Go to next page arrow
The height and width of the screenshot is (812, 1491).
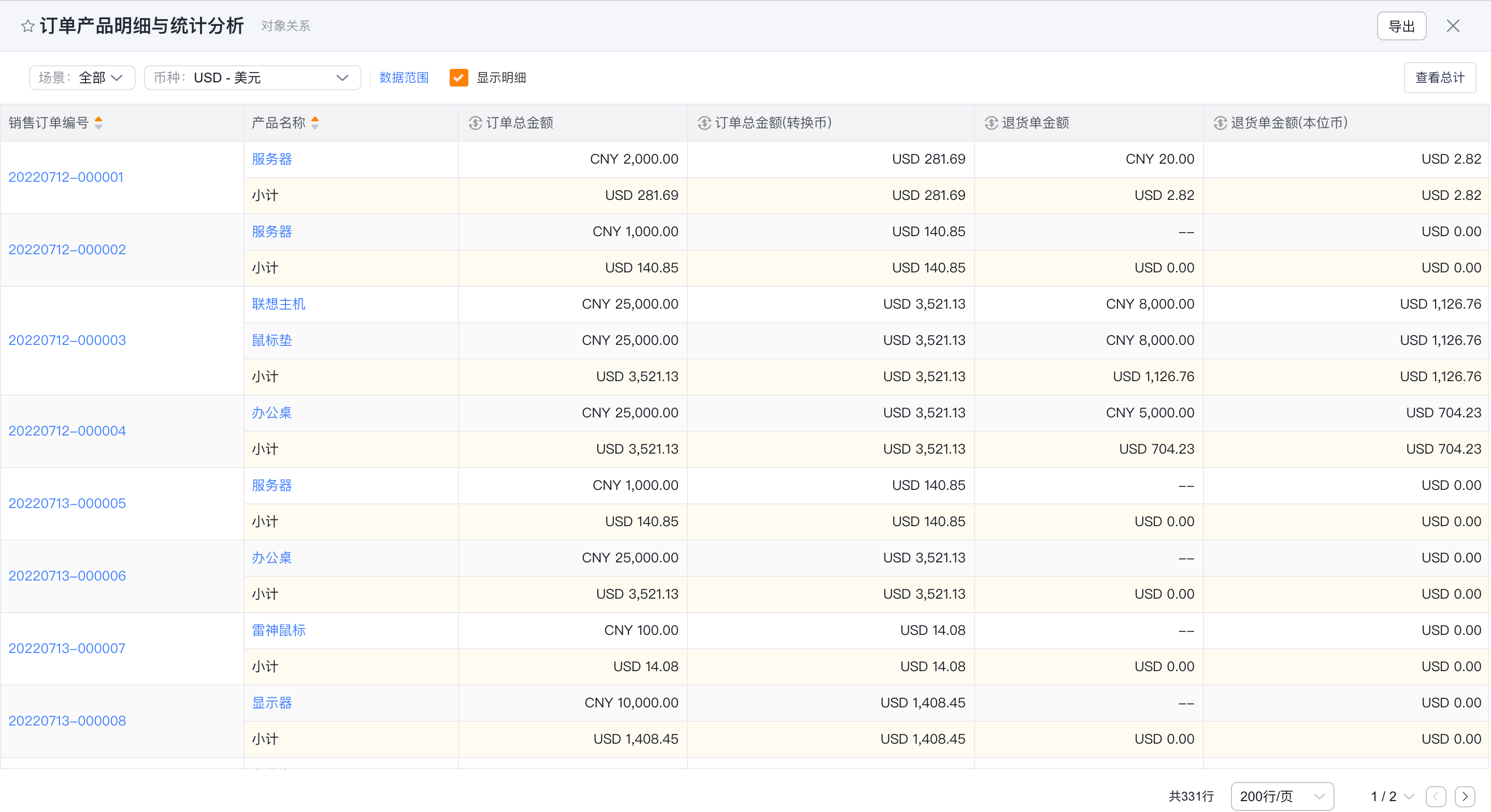click(1465, 796)
